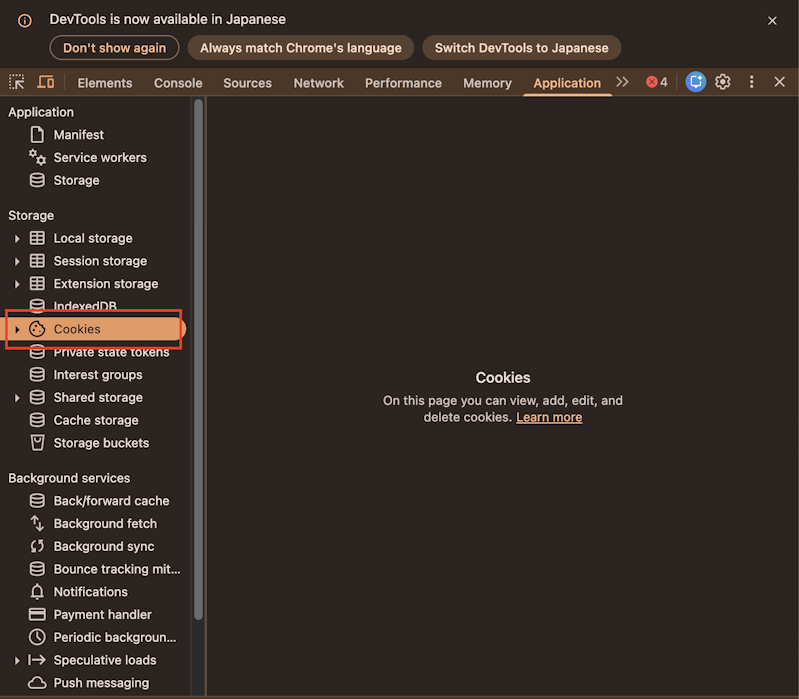Click Switch DevTools to Japanese

click(521, 48)
